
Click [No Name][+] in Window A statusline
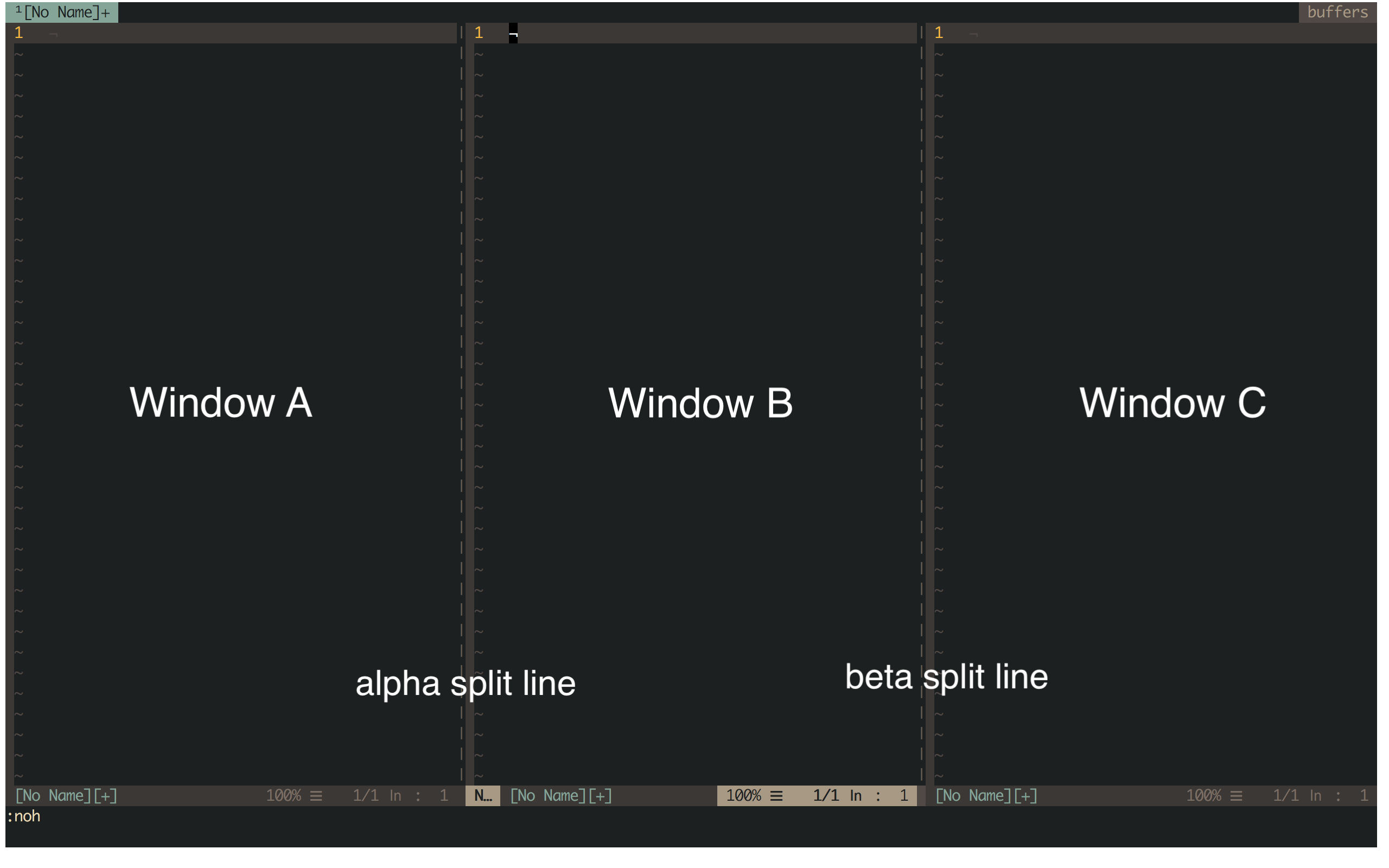click(66, 796)
